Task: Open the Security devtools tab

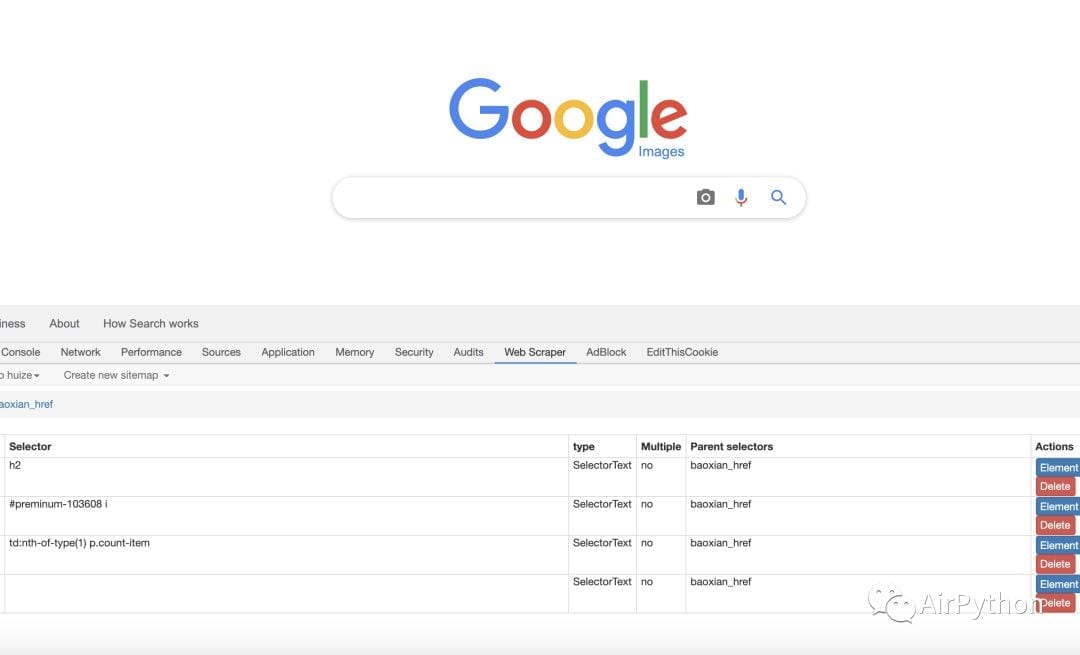Action: [x=414, y=352]
